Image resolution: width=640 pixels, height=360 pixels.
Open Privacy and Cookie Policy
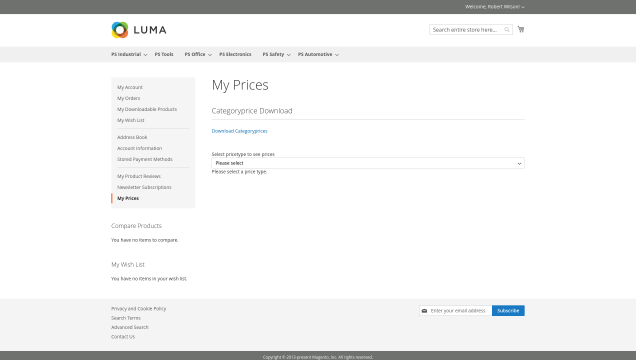(139, 309)
